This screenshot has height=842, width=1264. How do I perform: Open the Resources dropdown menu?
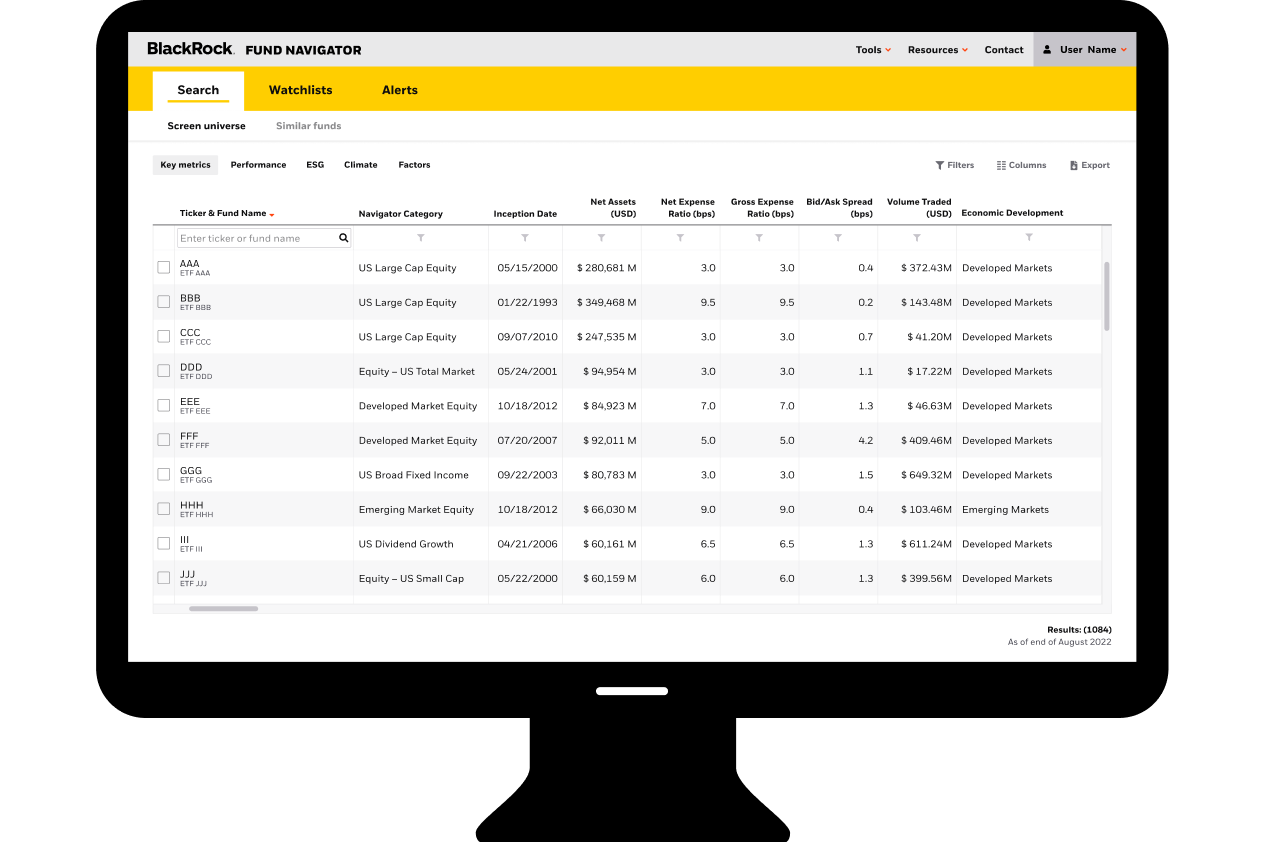click(937, 50)
